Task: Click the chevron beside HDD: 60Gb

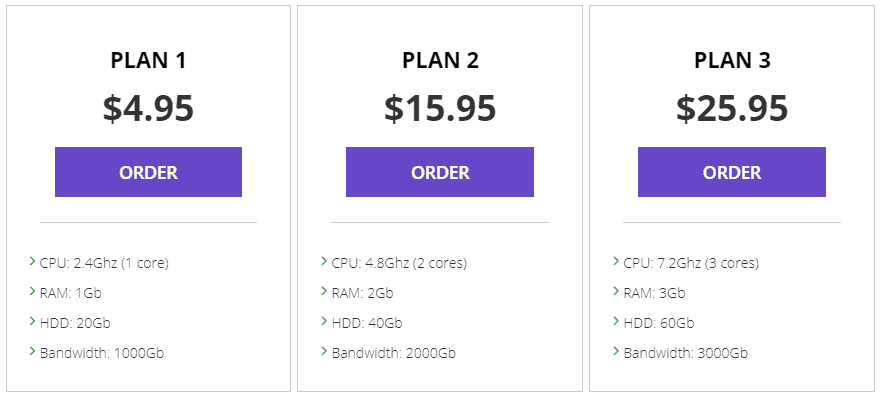Action: [616, 321]
